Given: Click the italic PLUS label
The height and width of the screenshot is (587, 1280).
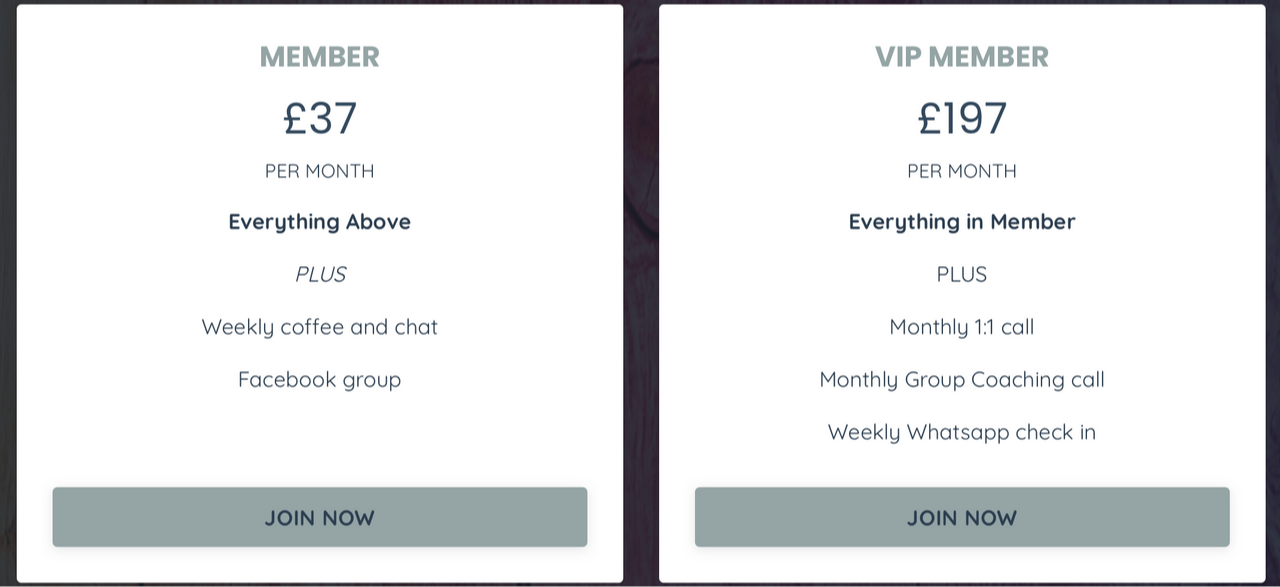Looking at the screenshot, I should [x=320, y=274].
